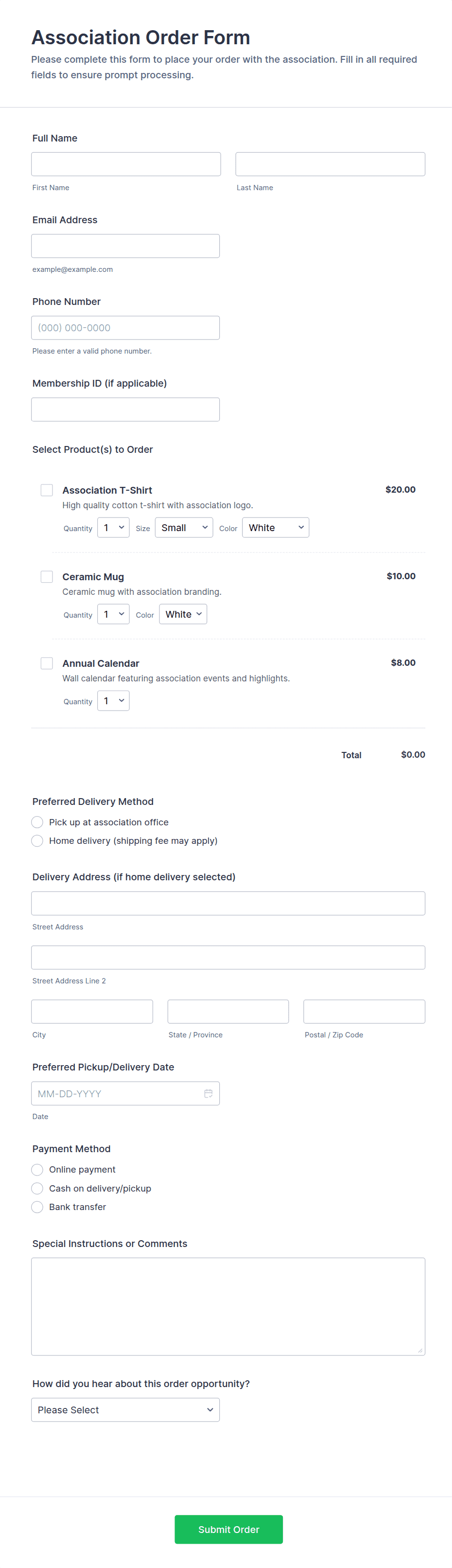452x1568 pixels.
Task: Open the T-Shirt Size dropdown
Action: tap(184, 528)
